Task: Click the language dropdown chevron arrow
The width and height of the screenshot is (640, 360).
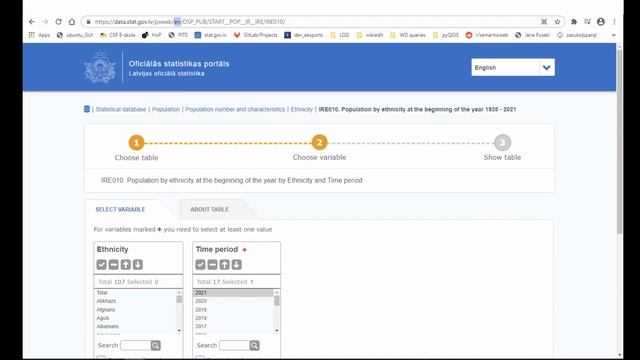Action: 547,67
